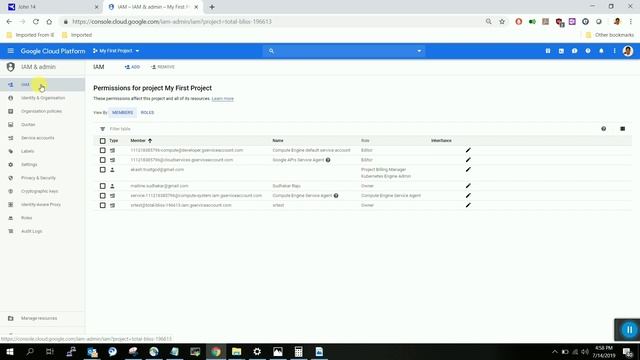This screenshot has width=640, height=360.
Task: Check the Project Billing Manager member row
Action: pyautogui.click(x=102, y=170)
